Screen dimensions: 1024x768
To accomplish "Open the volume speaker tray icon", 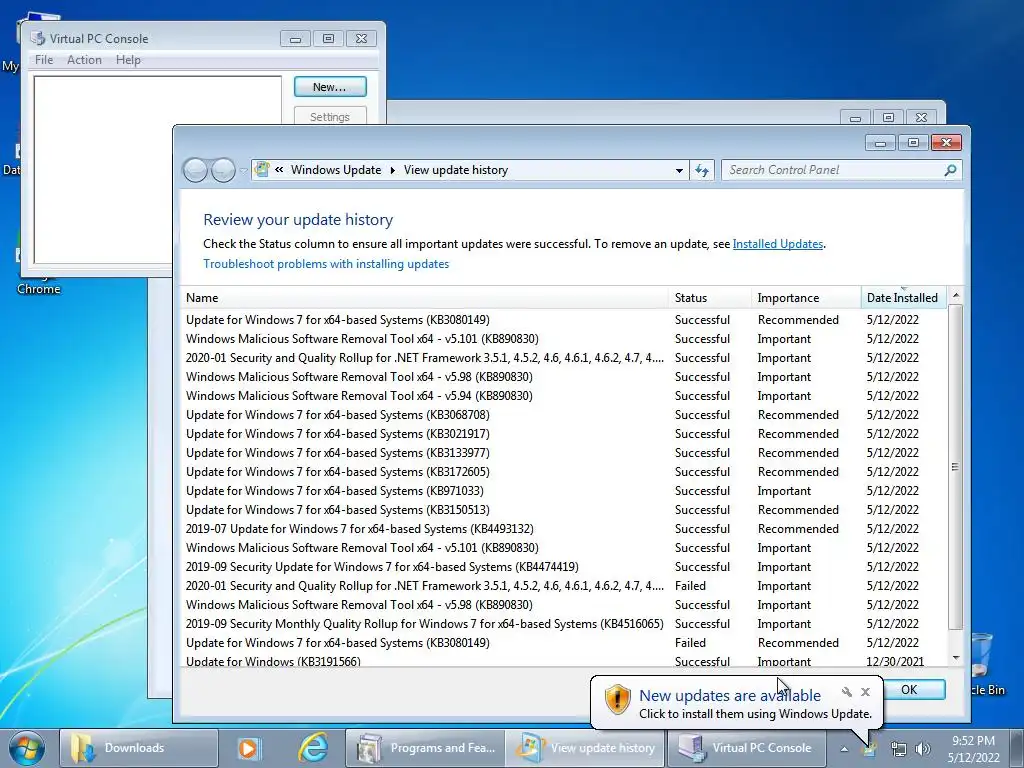I will point(923,750).
